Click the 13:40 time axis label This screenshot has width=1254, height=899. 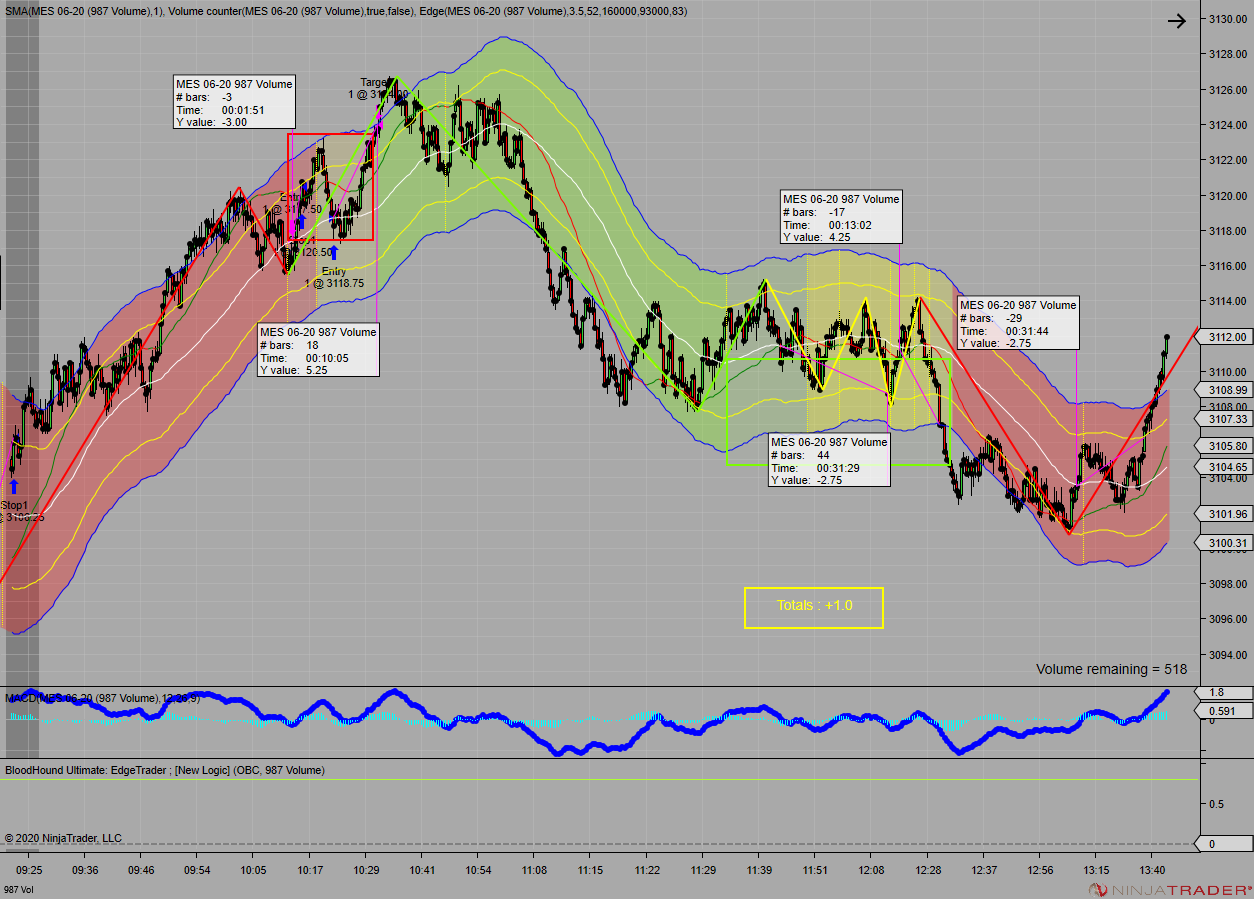tap(1153, 870)
